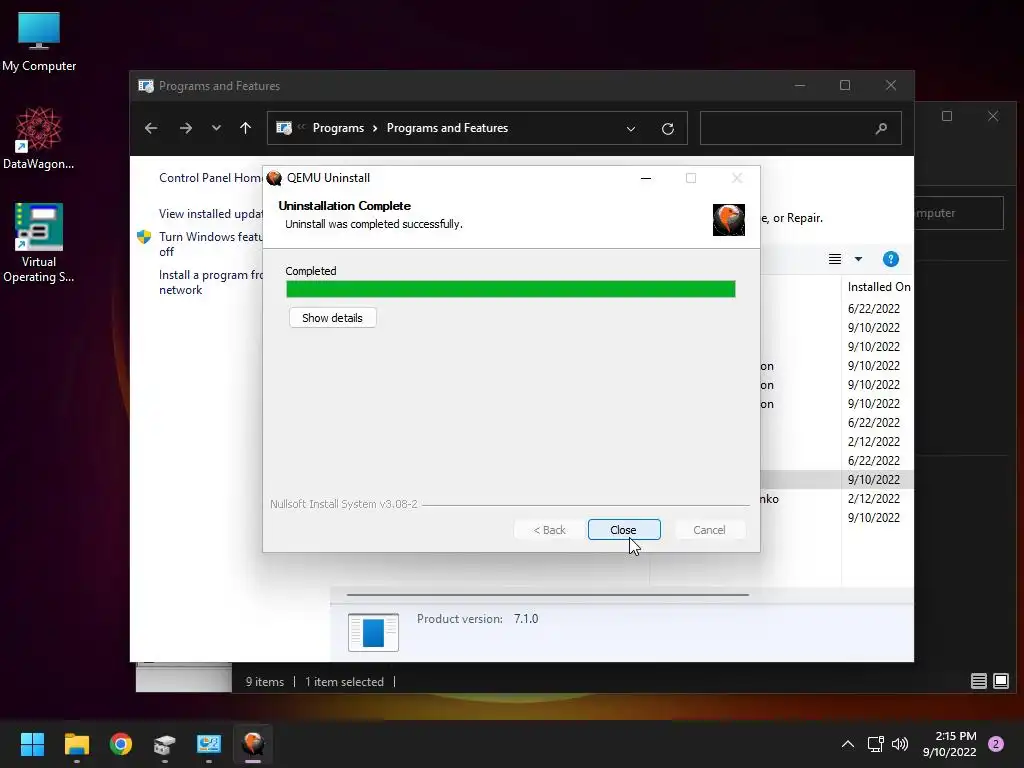Go back in Programs and Features window
Screen dimensions: 1024x768
pos(151,128)
